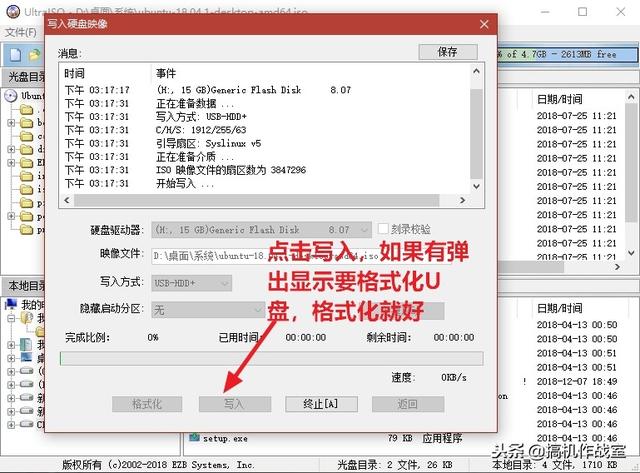Click the 时间 column header in message list
Screen dimensions: 640x473
74,73
